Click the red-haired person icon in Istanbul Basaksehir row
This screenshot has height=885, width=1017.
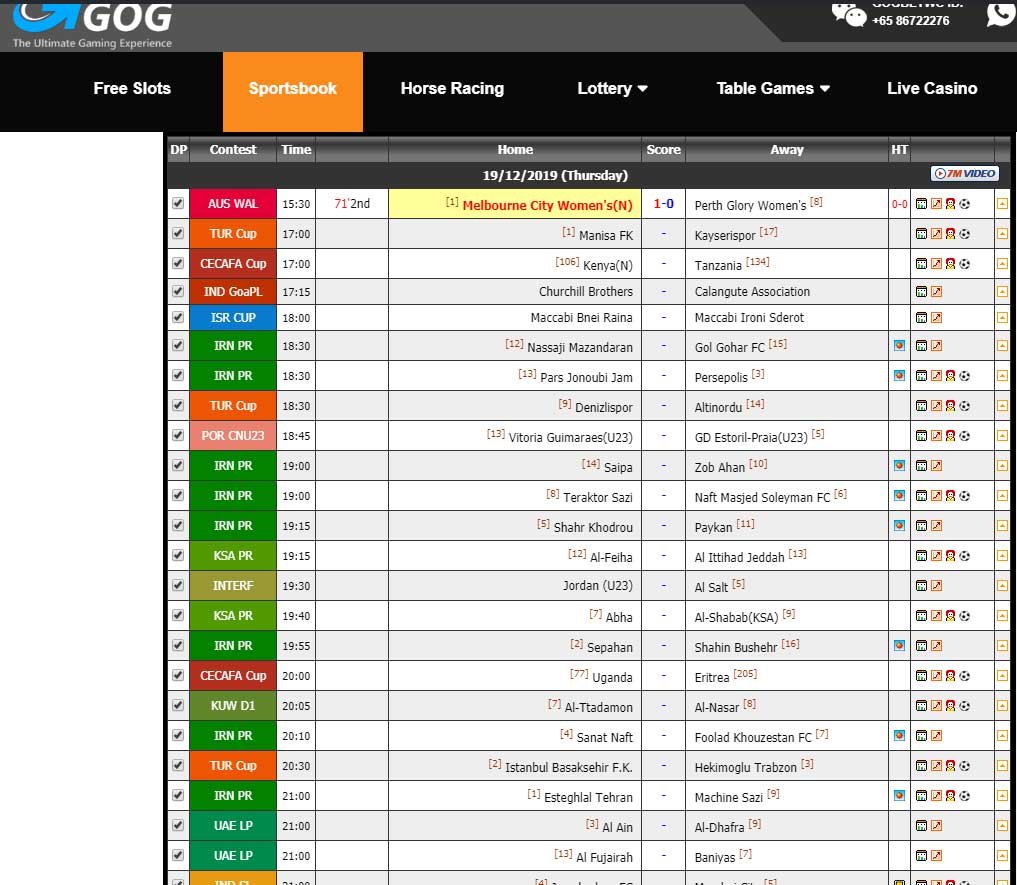click(x=950, y=766)
